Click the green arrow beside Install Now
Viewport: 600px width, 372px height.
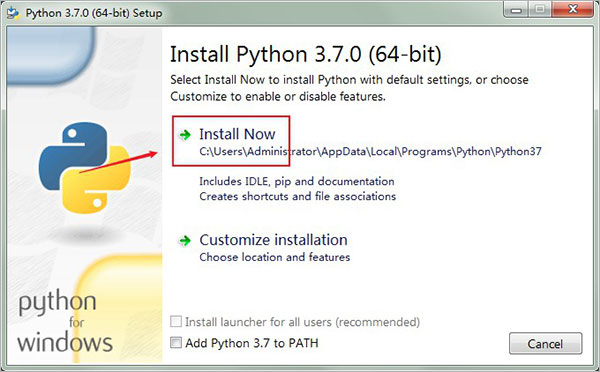pyautogui.click(x=185, y=135)
